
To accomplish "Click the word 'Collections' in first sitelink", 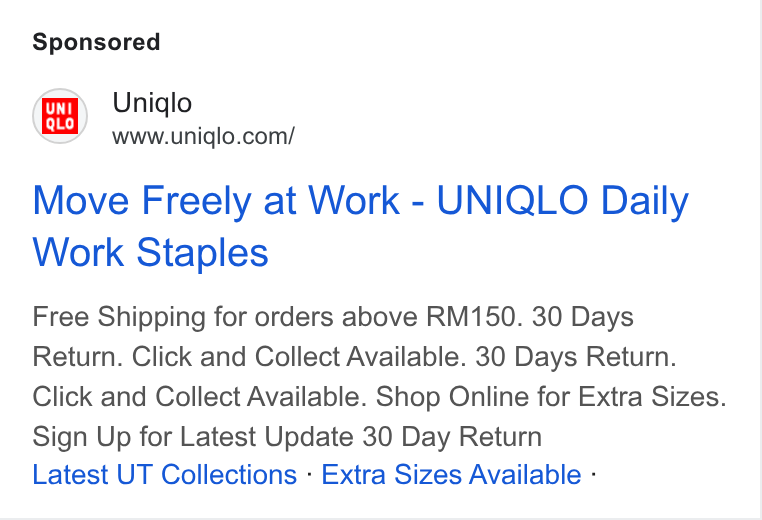I will [x=229, y=474].
